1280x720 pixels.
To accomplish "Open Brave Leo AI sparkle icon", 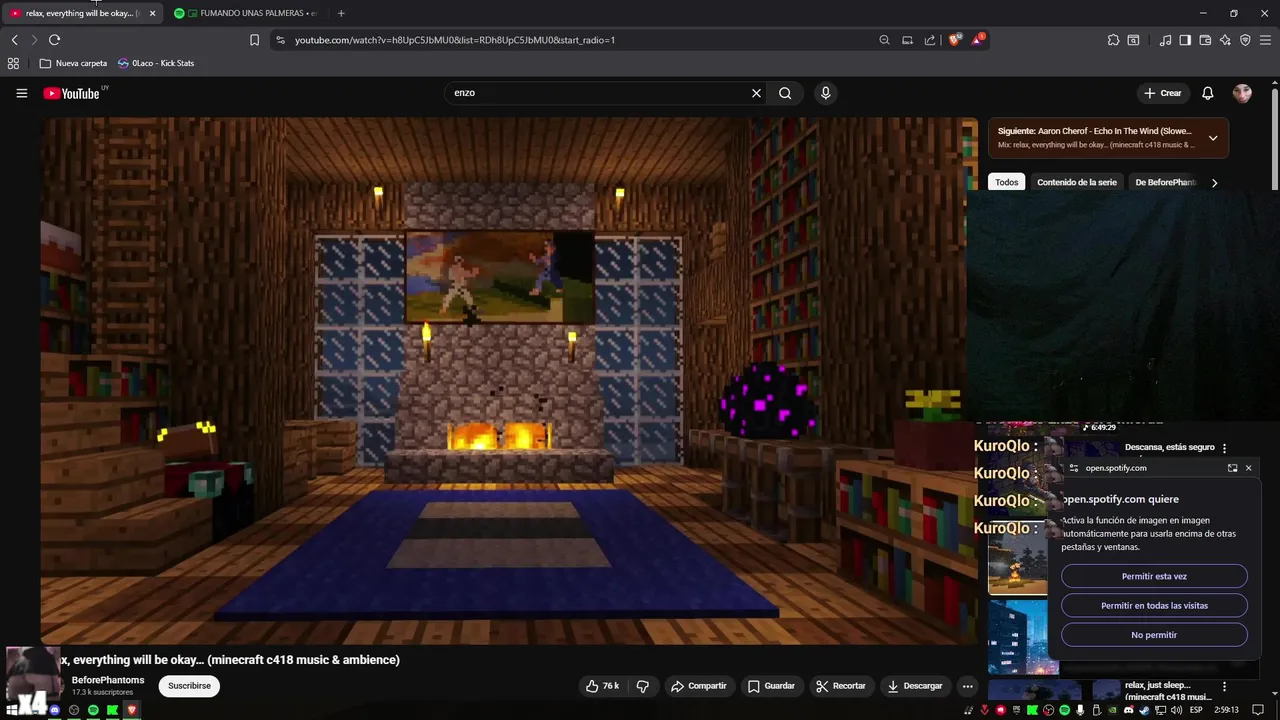I will coord(1225,40).
